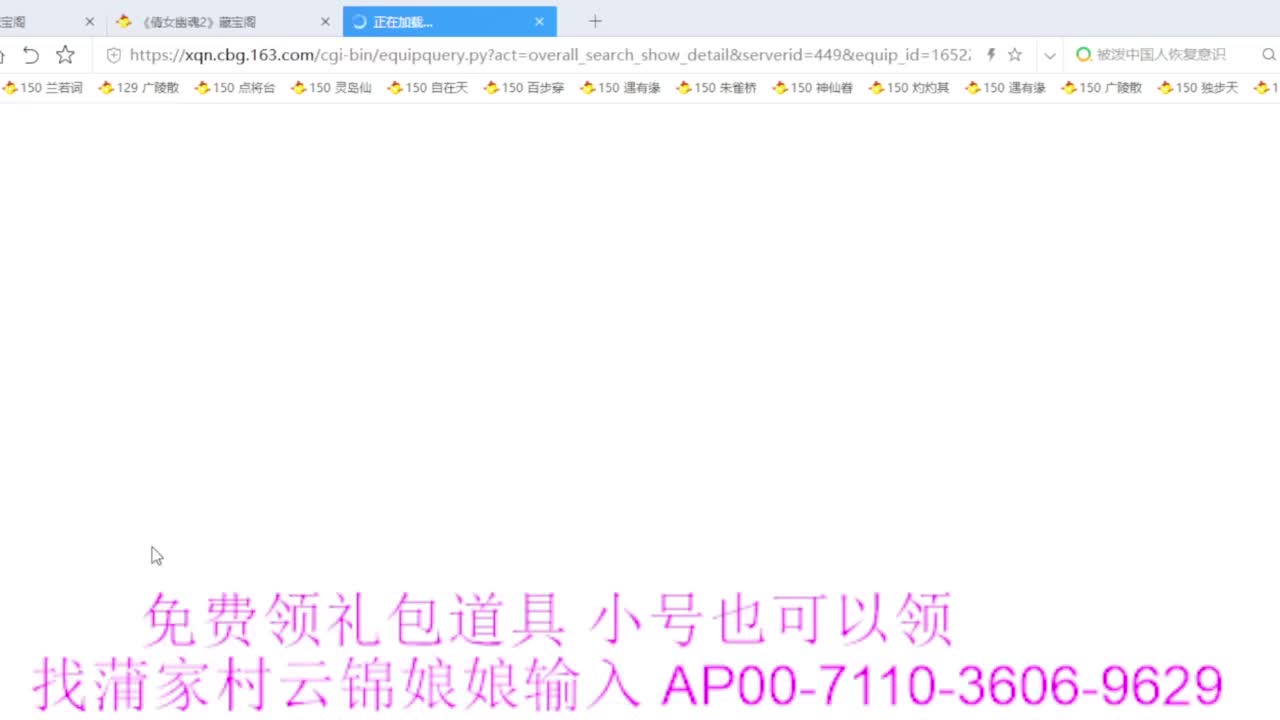Click the magnifier icon in the search box
1280x720 pixels.
click(1268, 55)
